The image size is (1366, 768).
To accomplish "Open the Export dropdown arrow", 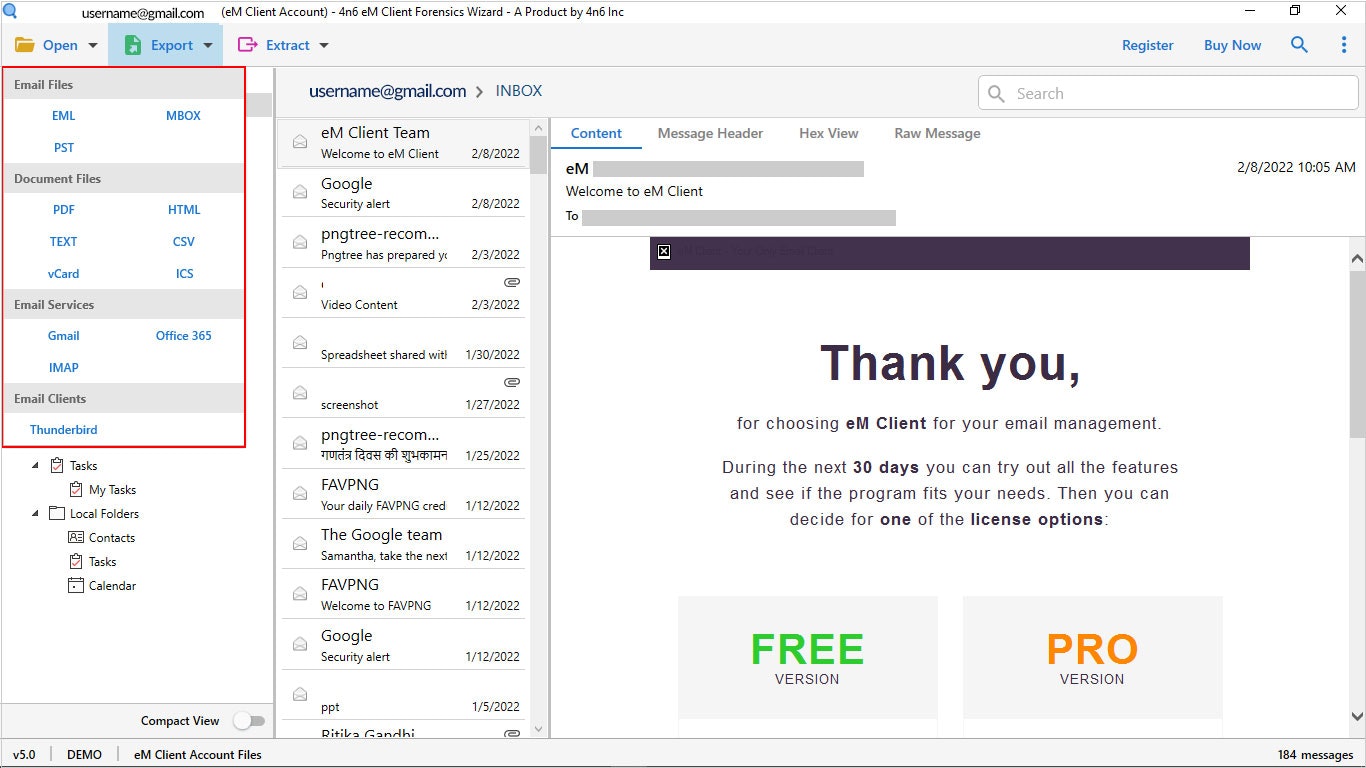I will click(208, 46).
